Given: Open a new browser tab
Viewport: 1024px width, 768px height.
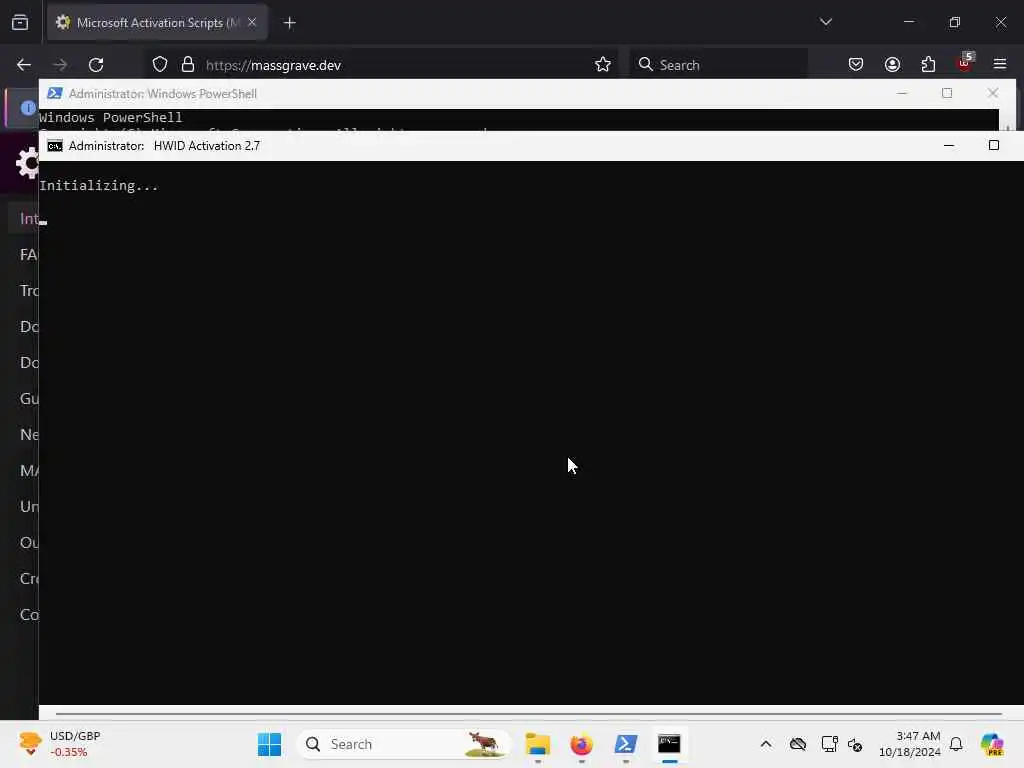Looking at the screenshot, I should click(x=290, y=23).
